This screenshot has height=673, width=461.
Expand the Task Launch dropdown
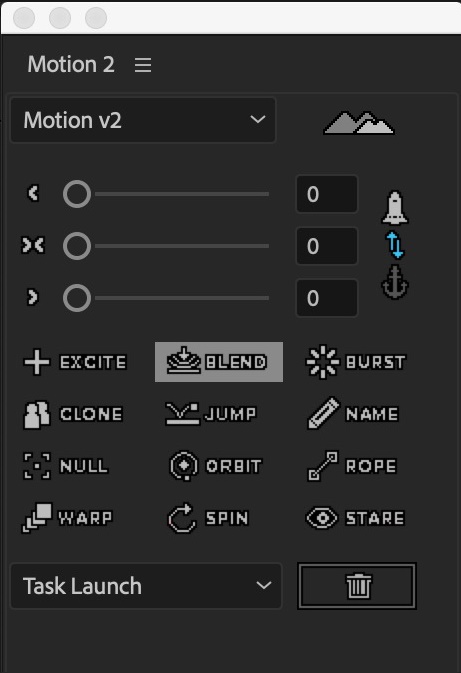[x=146, y=586]
